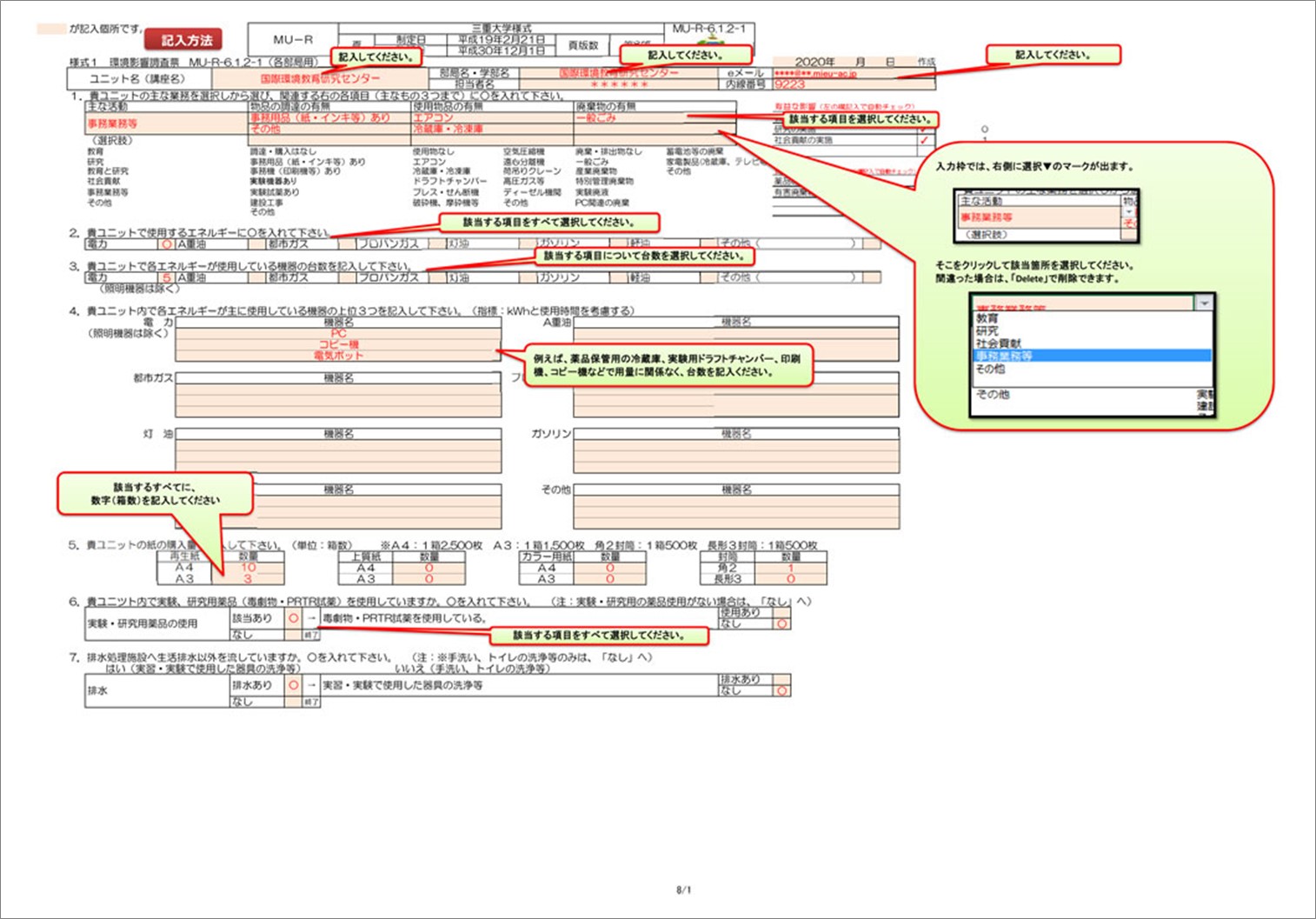Click the 電力 equipment count cell showing 5
Image resolution: width=1316 pixels, height=919 pixels.
167,278
